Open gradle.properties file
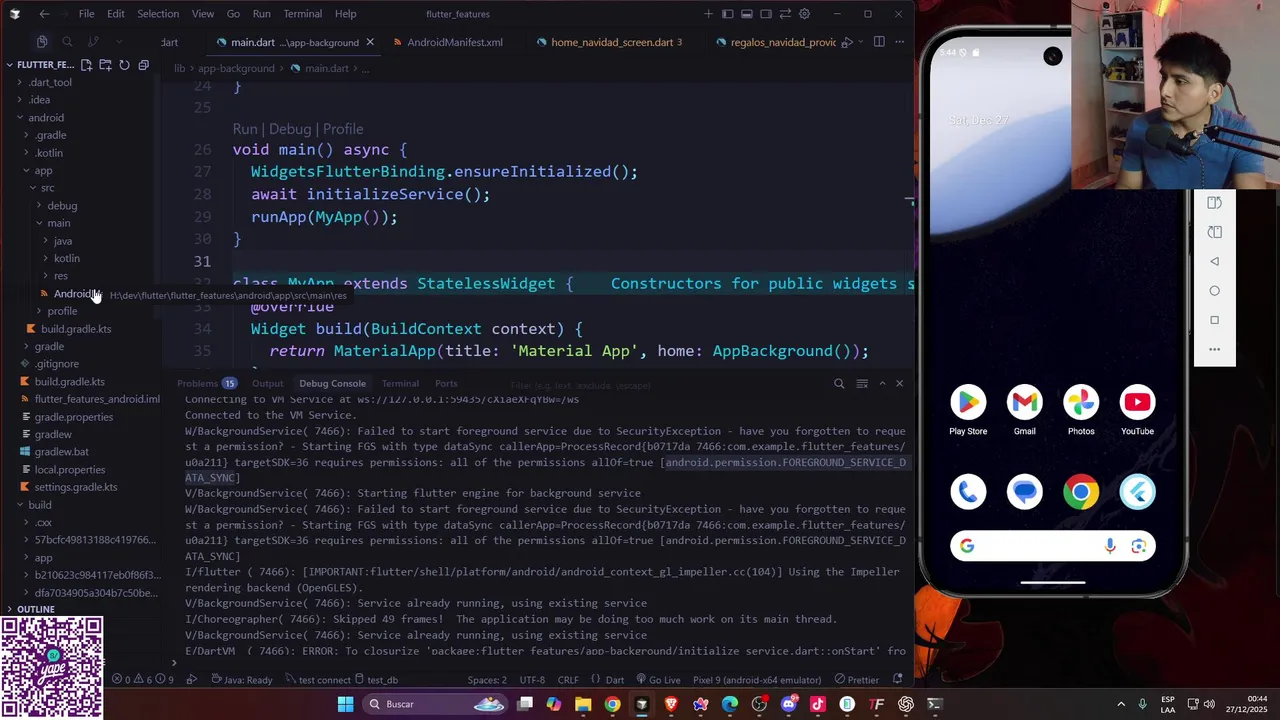This screenshot has width=1280, height=720. 73,417
